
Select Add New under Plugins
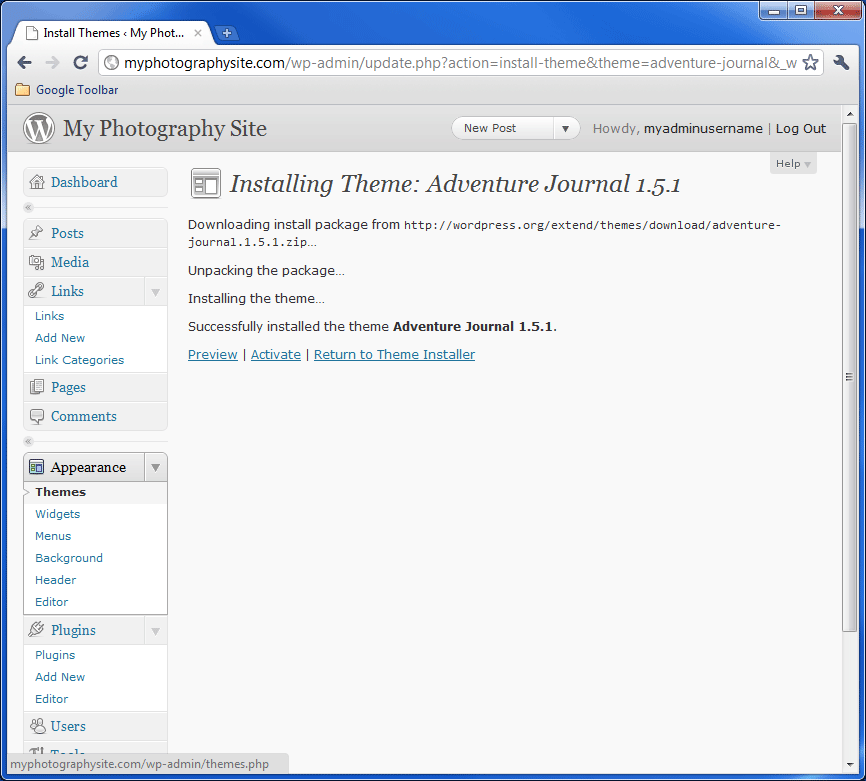(60, 677)
